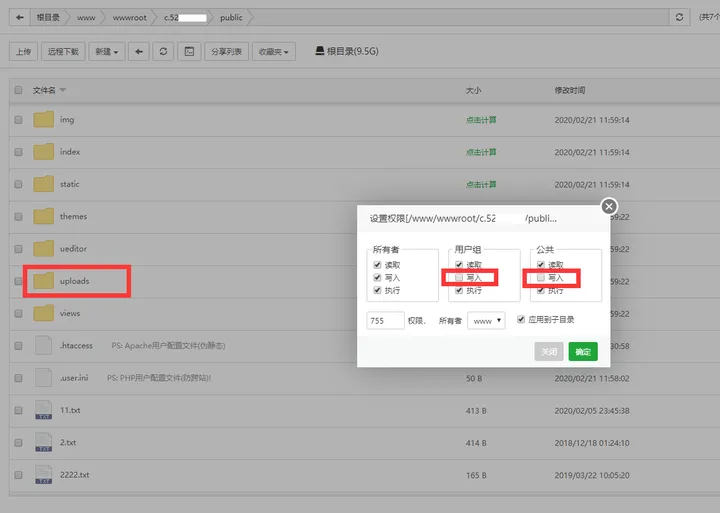This screenshot has width=720, height=513.
Task: Enable 写入 under the 用户组 group
Action: click(459, 277)
